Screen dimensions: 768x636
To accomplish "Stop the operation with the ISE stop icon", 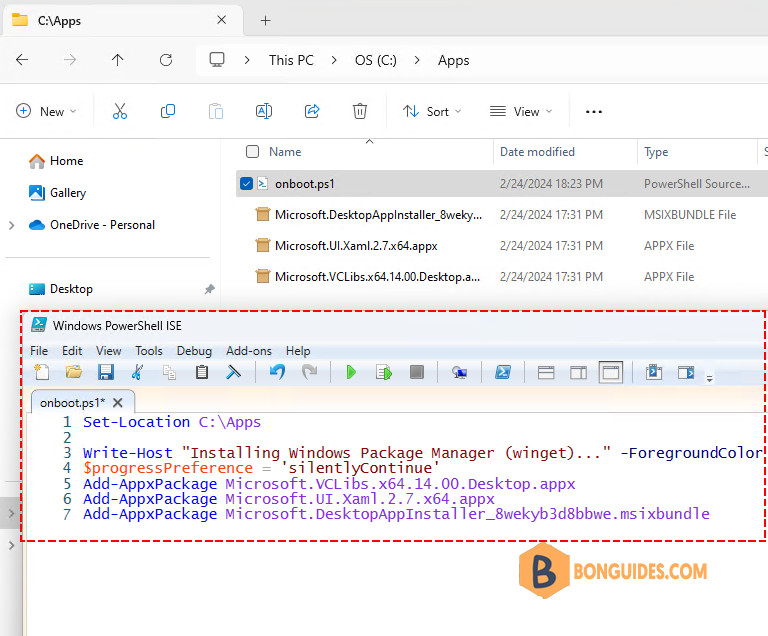I will [417, 372].
